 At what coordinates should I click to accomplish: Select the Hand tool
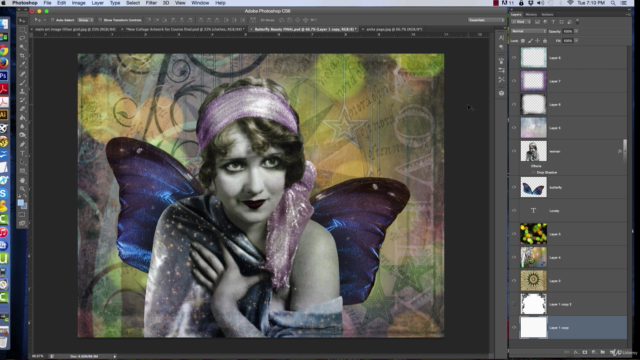click(x=22, y=180)
